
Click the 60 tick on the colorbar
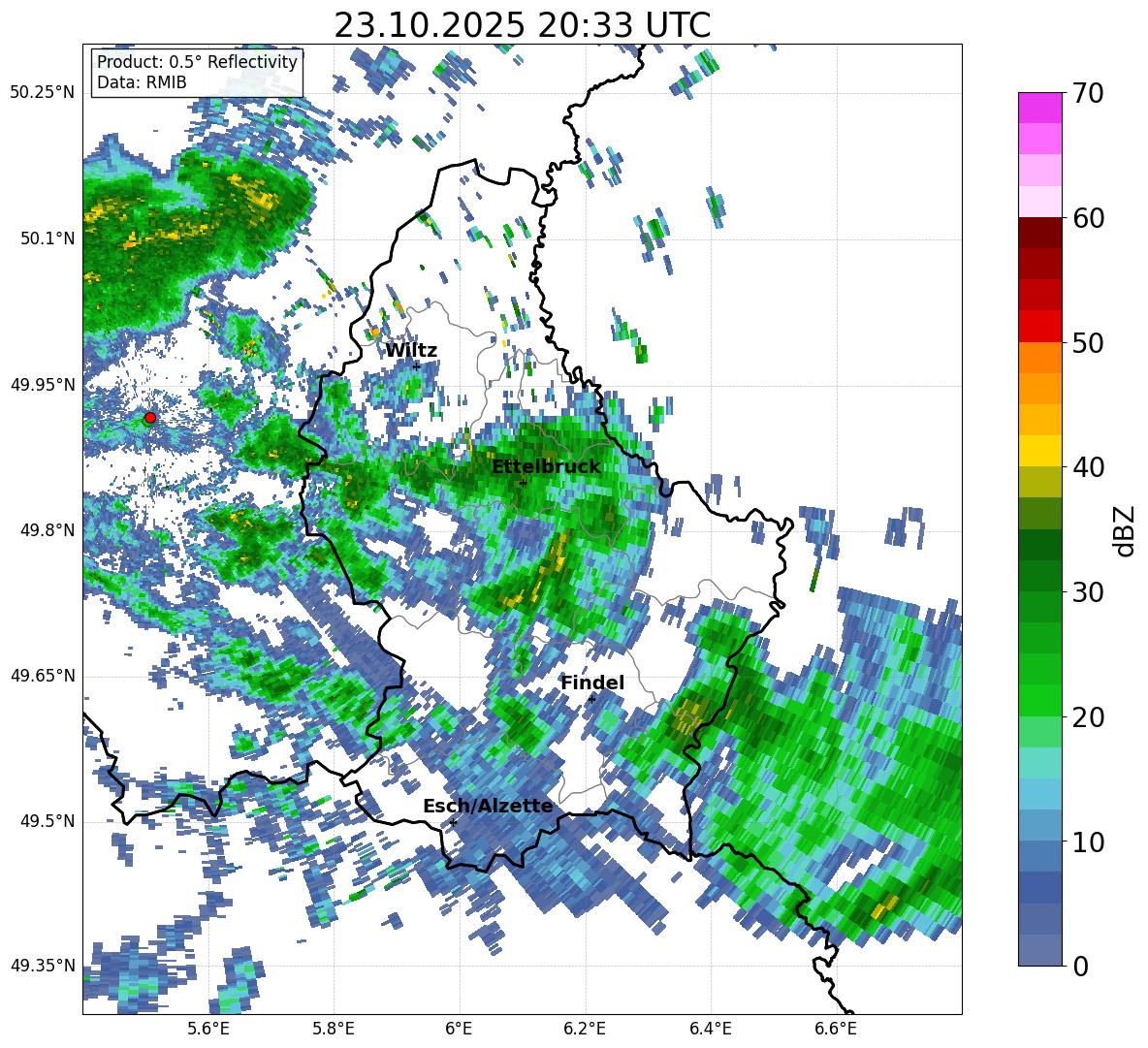click(1087, 218)
